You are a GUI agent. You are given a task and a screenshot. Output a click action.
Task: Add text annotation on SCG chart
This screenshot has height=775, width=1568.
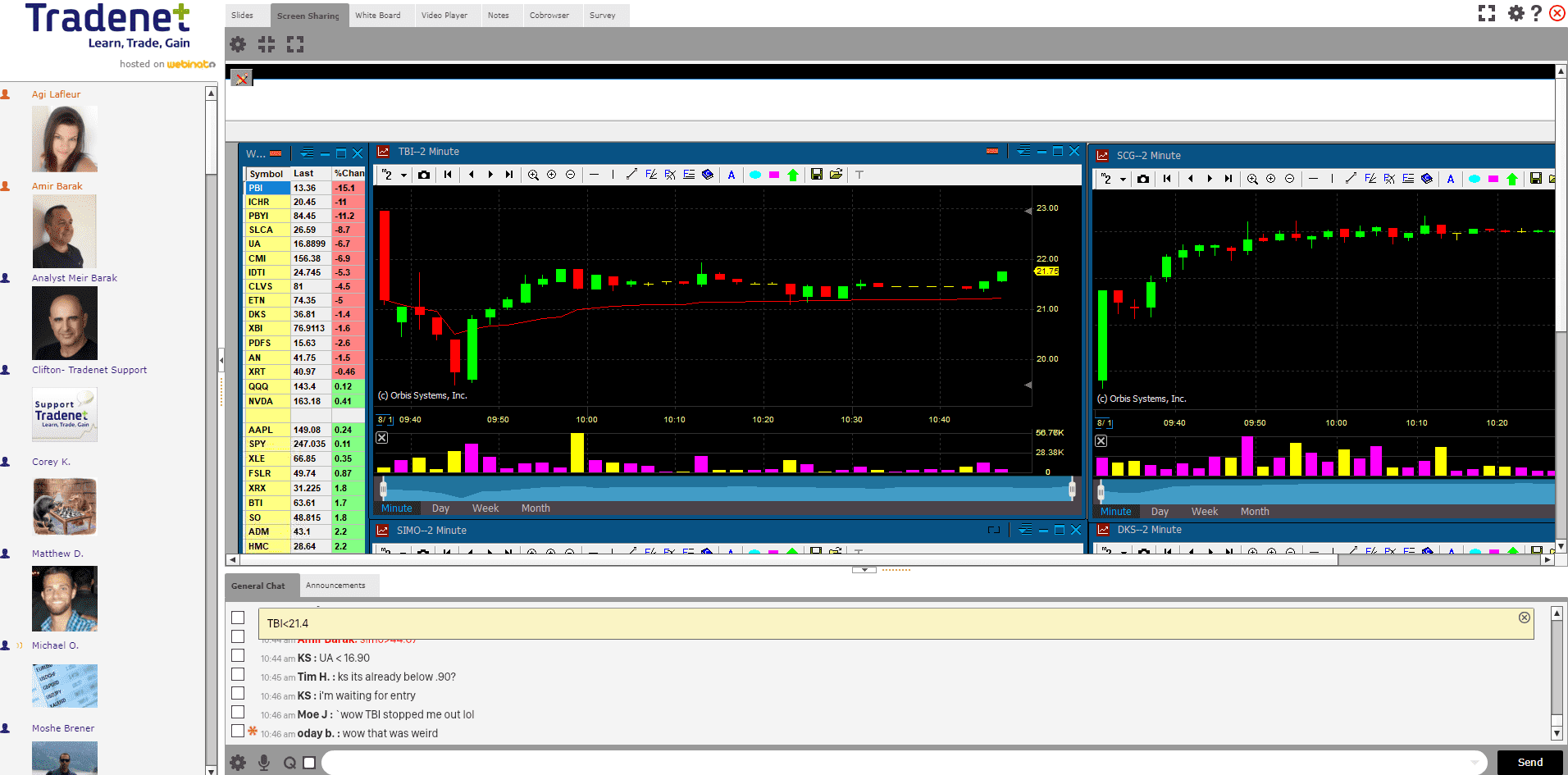tap(1451, 179)
